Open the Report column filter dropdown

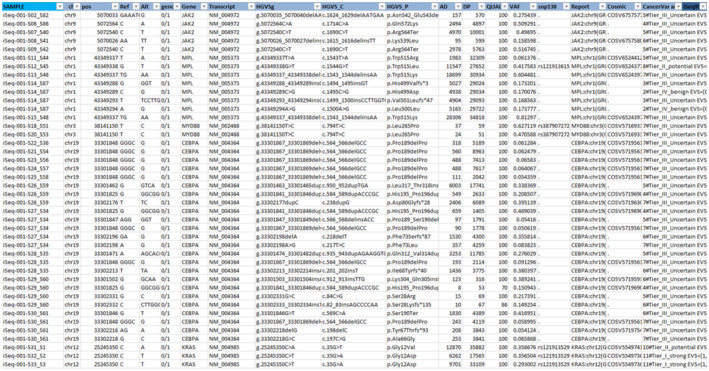coord(602,7)
